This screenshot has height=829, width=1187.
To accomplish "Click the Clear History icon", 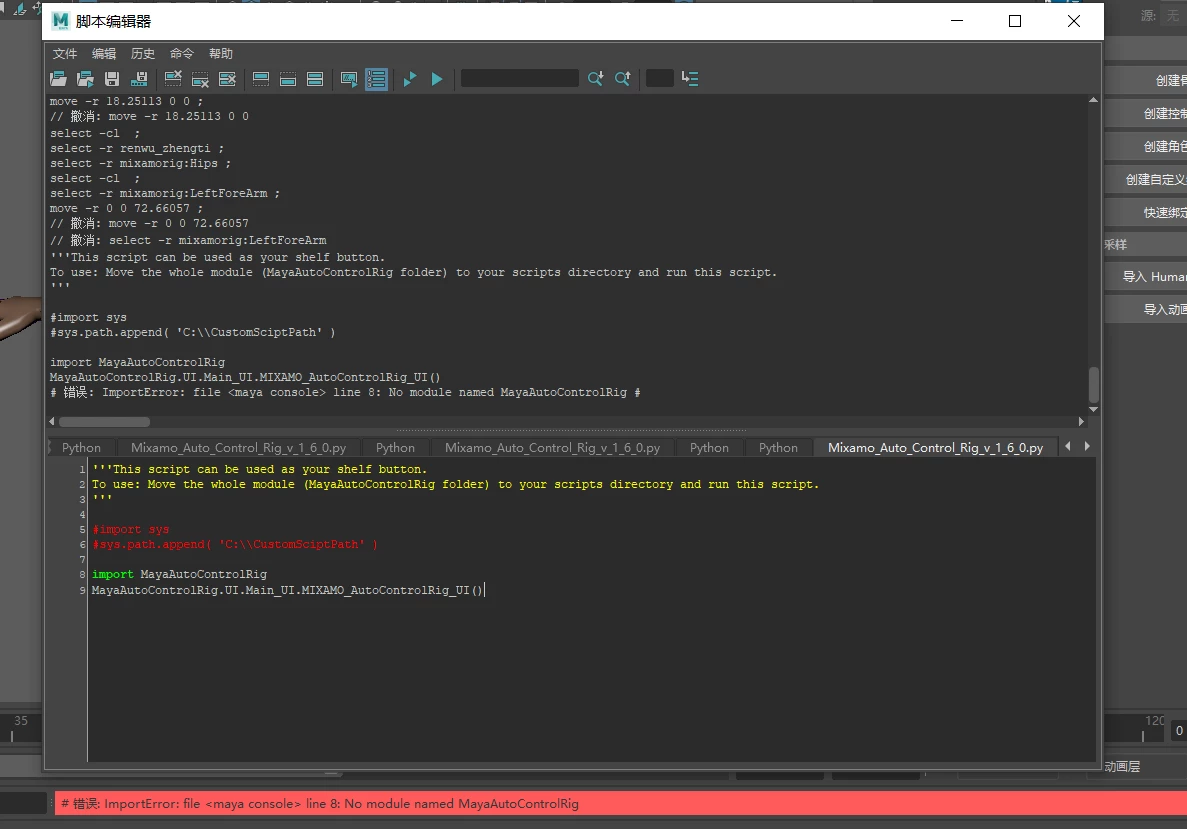I will (x=173, y=78).
